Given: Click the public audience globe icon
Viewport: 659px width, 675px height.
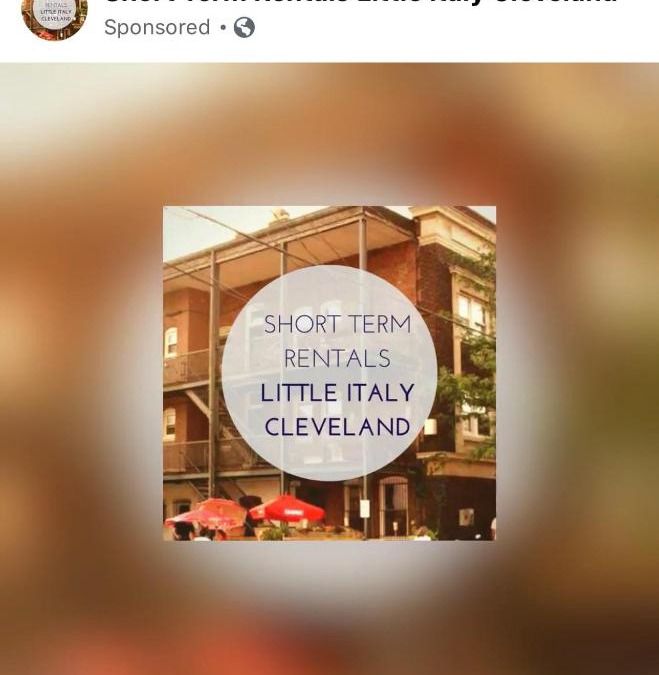Looking at the screenshot, I should click(244, 28).
